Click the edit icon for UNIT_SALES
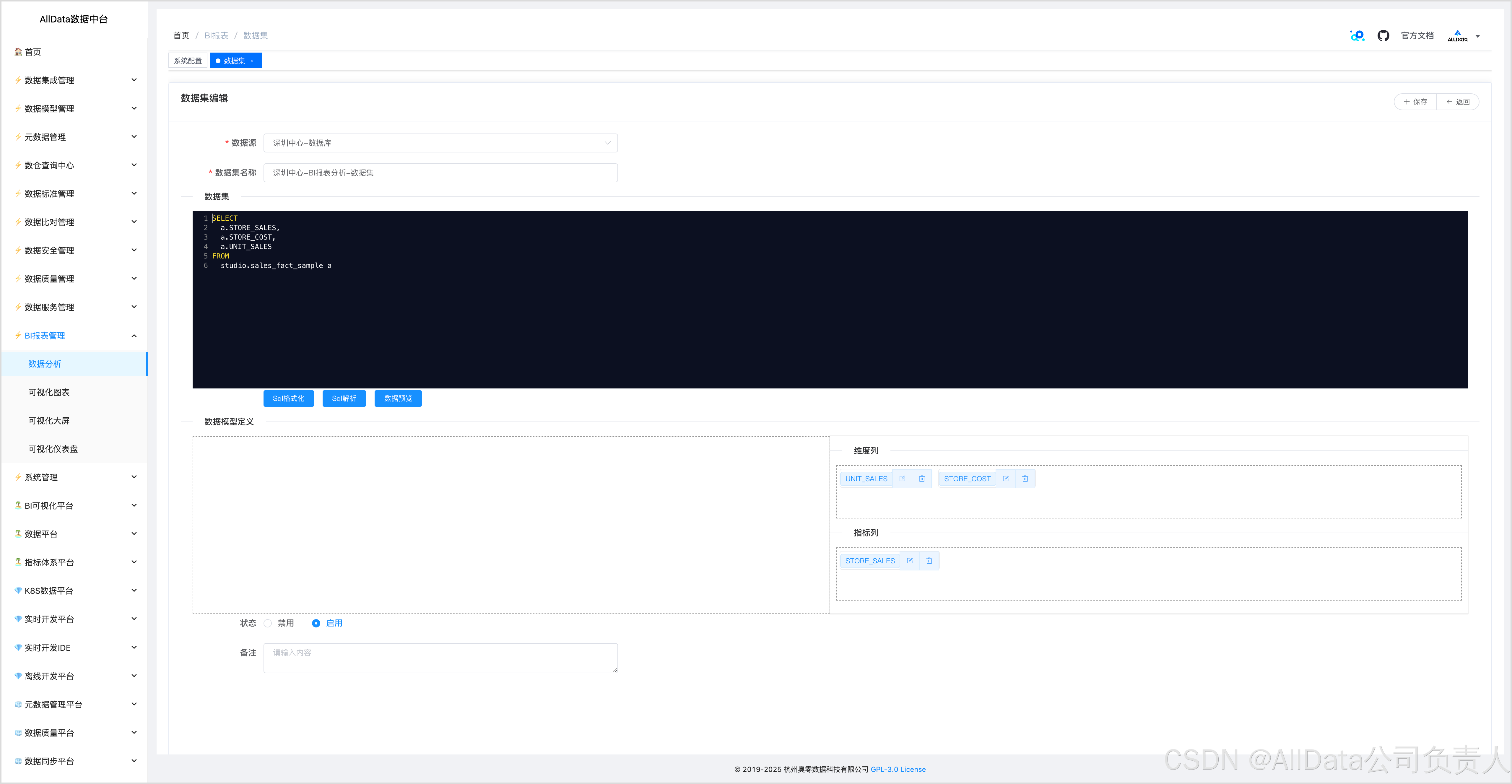Screen dimensions: 1512x784 point(902,478)
